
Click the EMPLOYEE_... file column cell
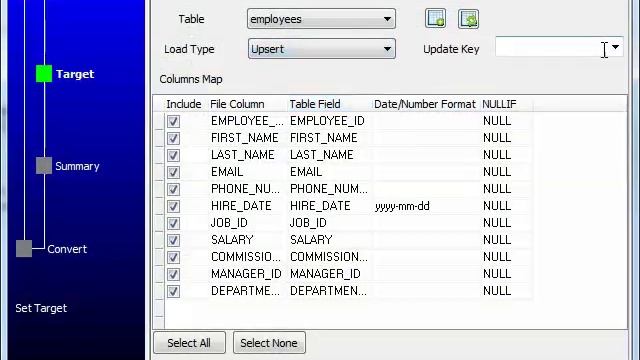pos(247,121)
